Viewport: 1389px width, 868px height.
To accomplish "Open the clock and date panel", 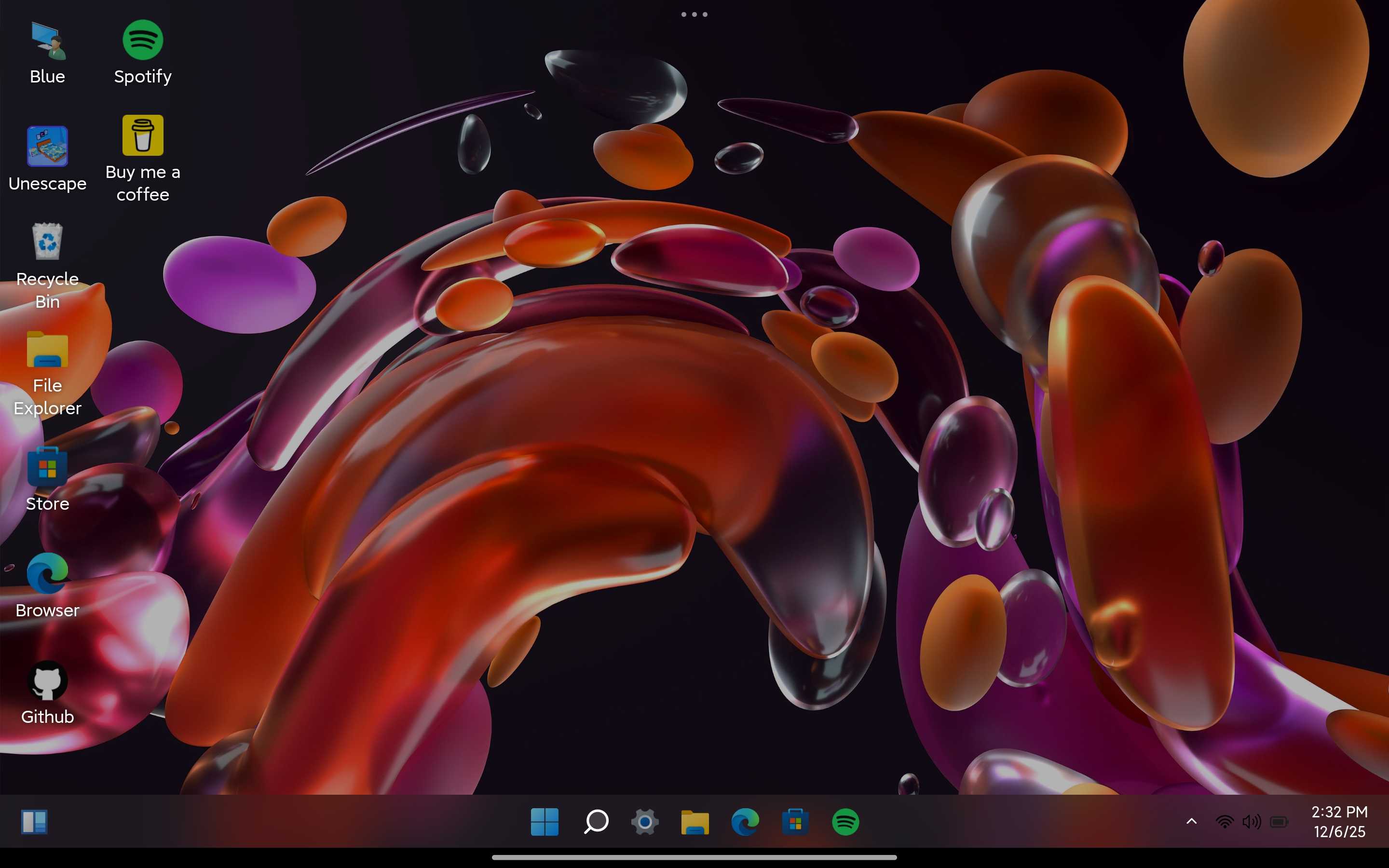I will [1339, 822].
